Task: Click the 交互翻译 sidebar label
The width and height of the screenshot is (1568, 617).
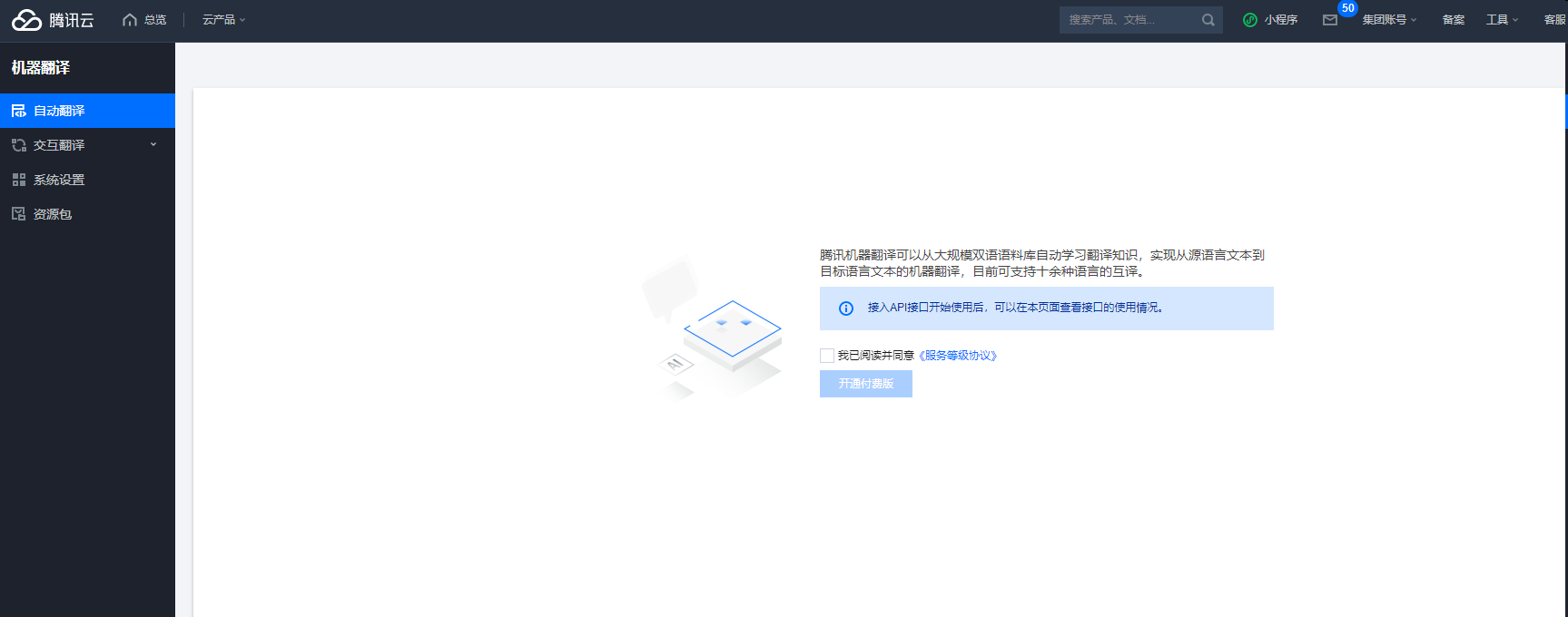Action: (59, 145)
